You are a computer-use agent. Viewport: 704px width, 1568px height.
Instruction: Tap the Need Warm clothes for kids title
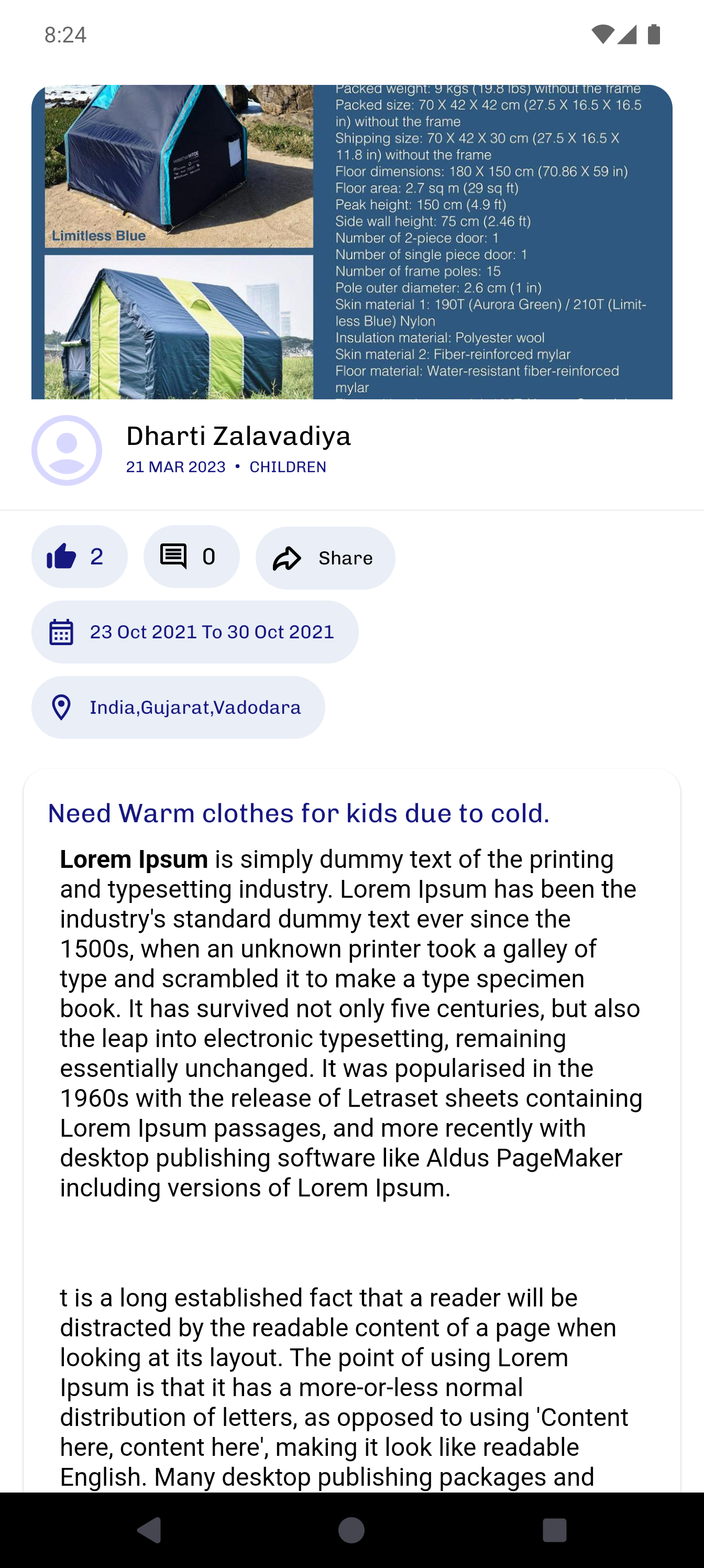299,813
